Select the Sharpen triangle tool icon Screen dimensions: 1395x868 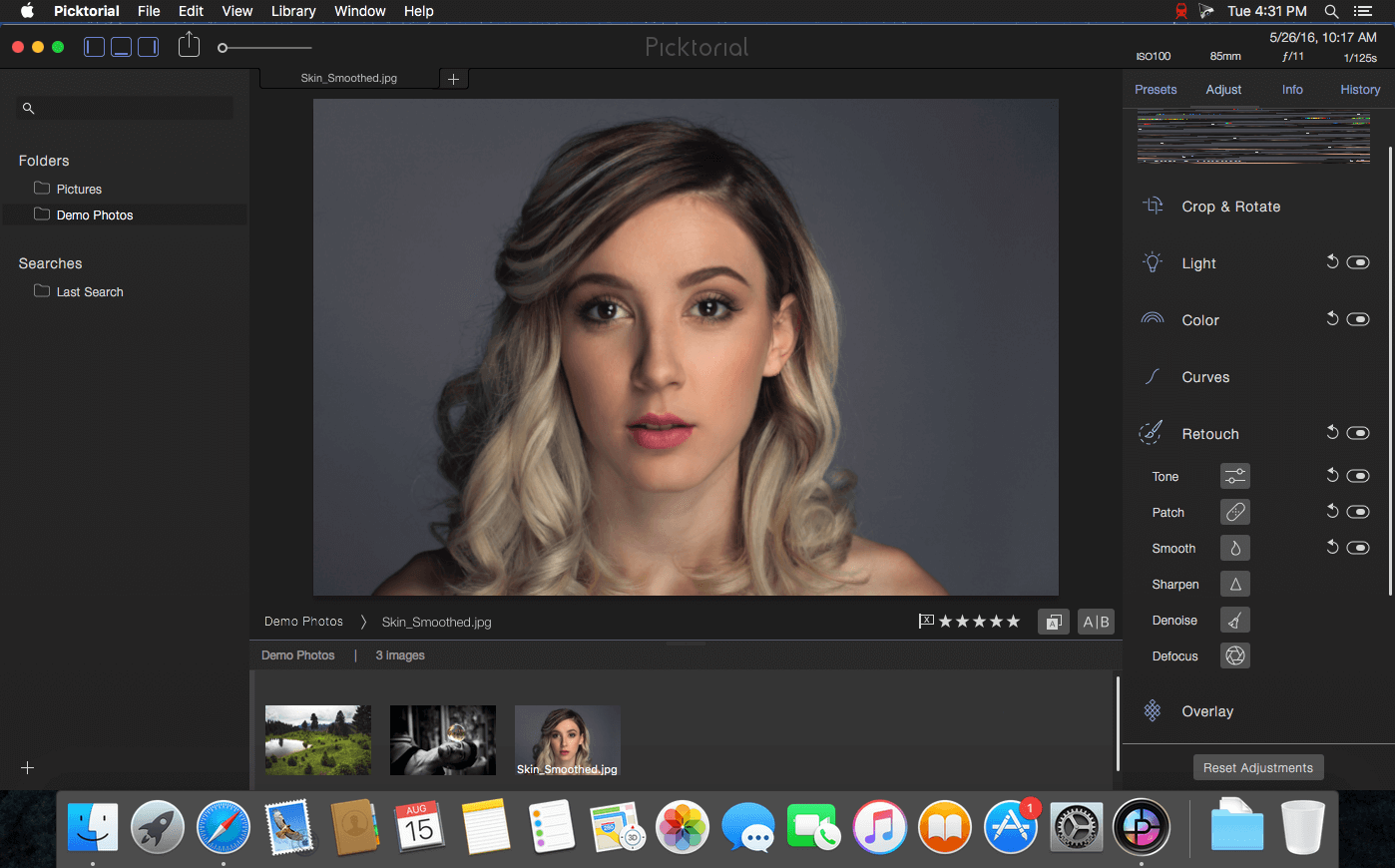(x=1235, y=584)
